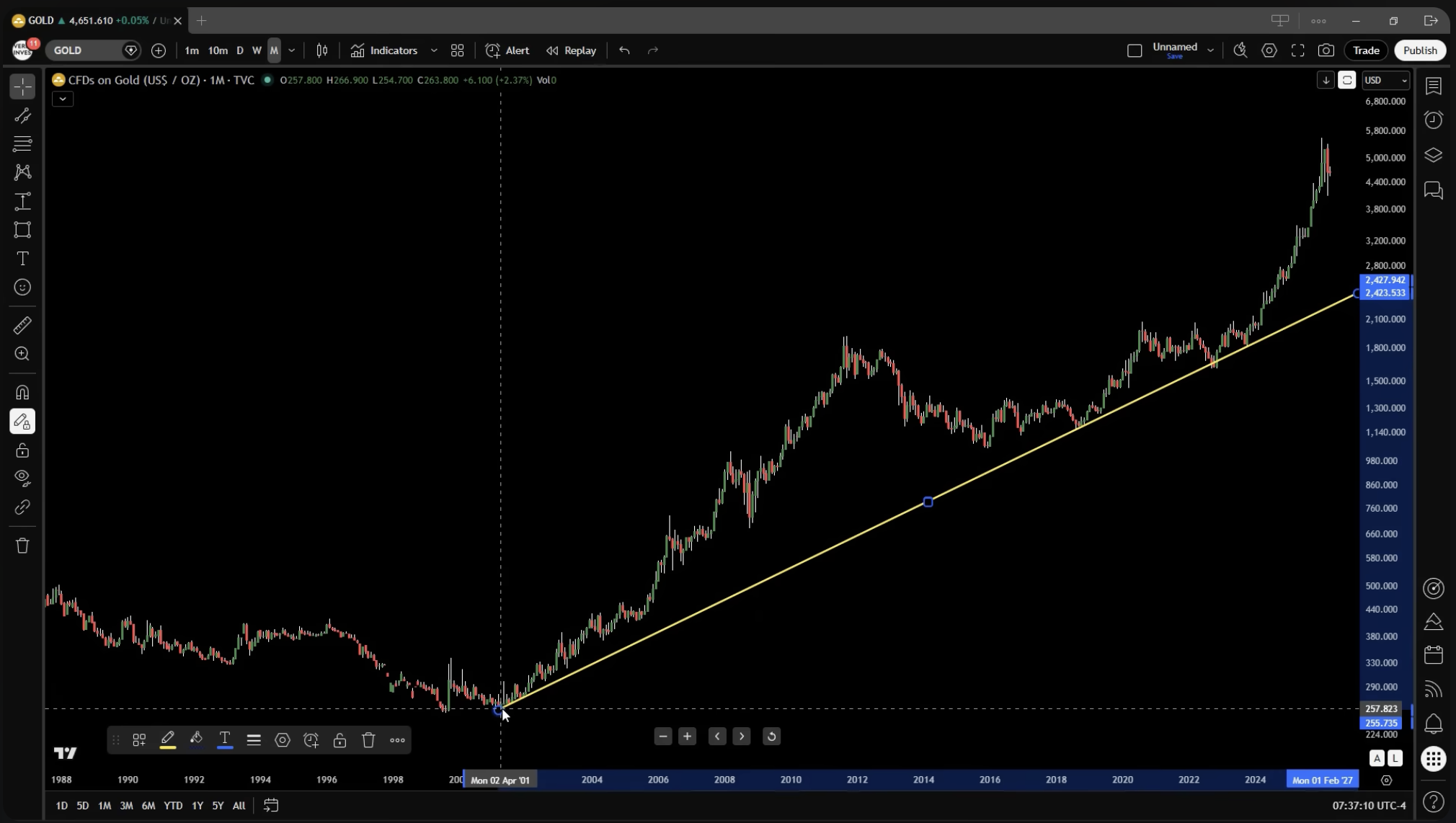
Task: Click the Publish button
Action: click(x=1419, y=50)
